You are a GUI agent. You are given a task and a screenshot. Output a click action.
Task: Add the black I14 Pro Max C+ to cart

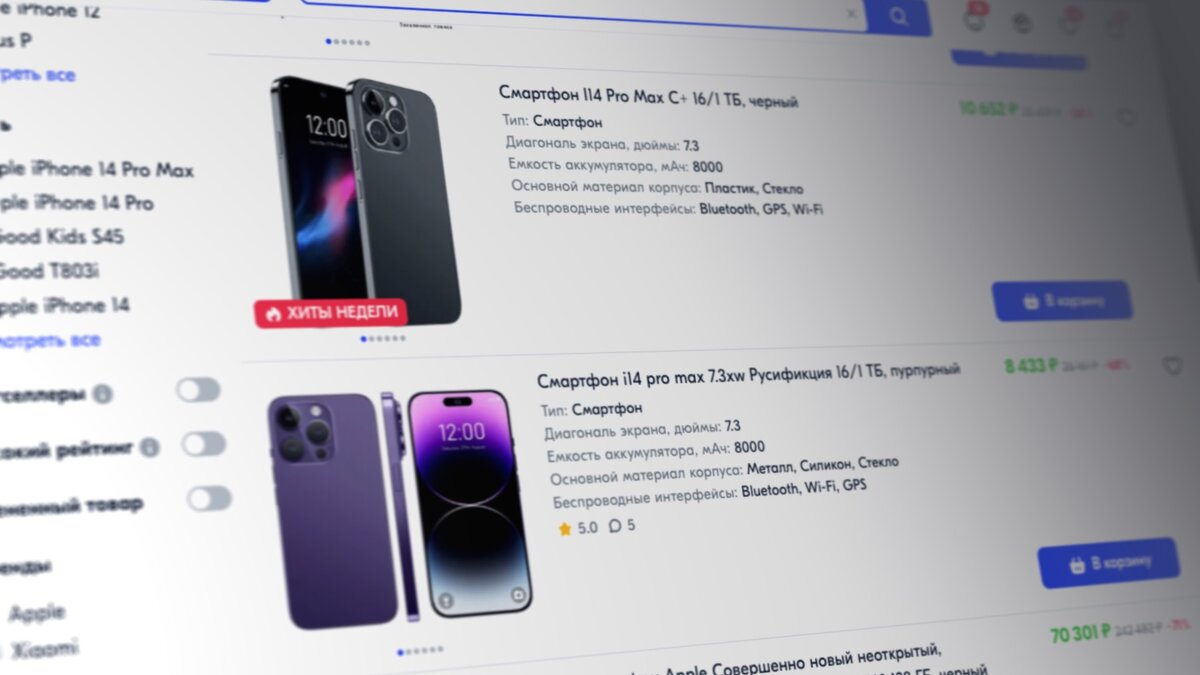[x=1062, y=300]
